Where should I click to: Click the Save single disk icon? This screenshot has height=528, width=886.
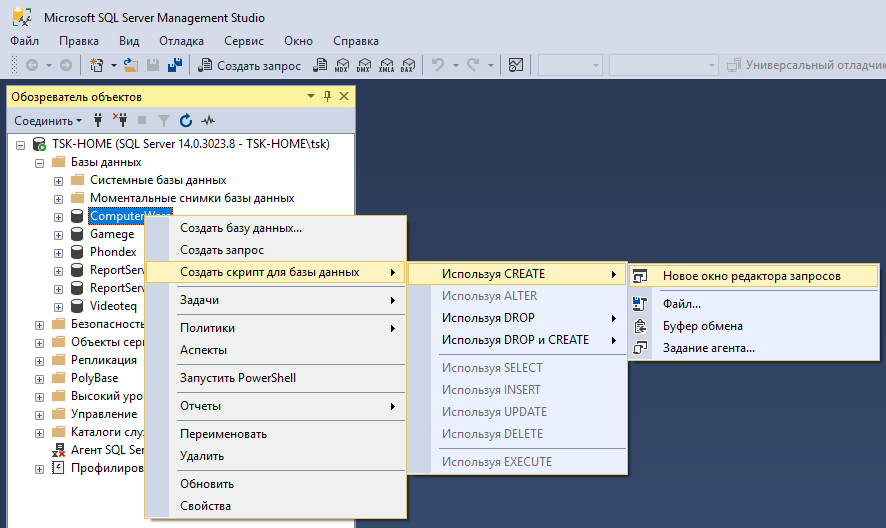(x=153, y=65)
